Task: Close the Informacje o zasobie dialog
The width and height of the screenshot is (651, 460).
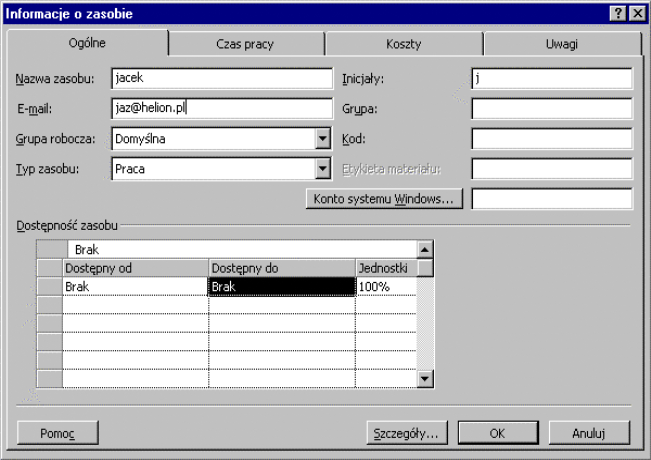Action: tap(637, 13)
